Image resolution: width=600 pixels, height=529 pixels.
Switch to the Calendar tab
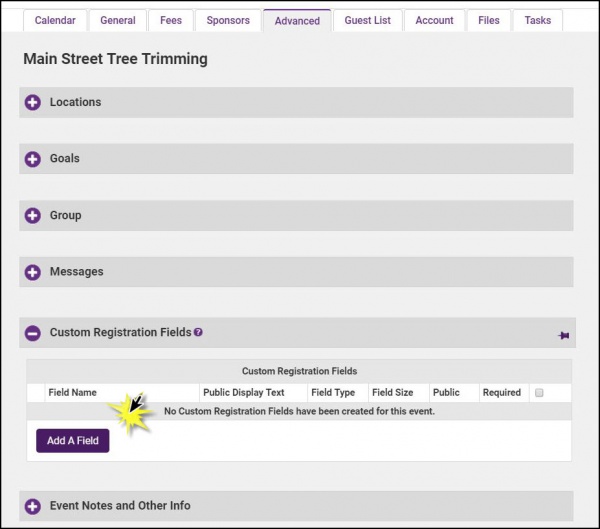click(55, 20)
